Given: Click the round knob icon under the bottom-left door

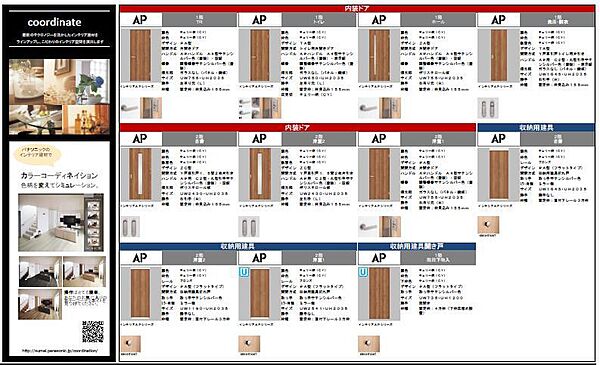Looking at the screenshot, I should (x=130, y=344).
